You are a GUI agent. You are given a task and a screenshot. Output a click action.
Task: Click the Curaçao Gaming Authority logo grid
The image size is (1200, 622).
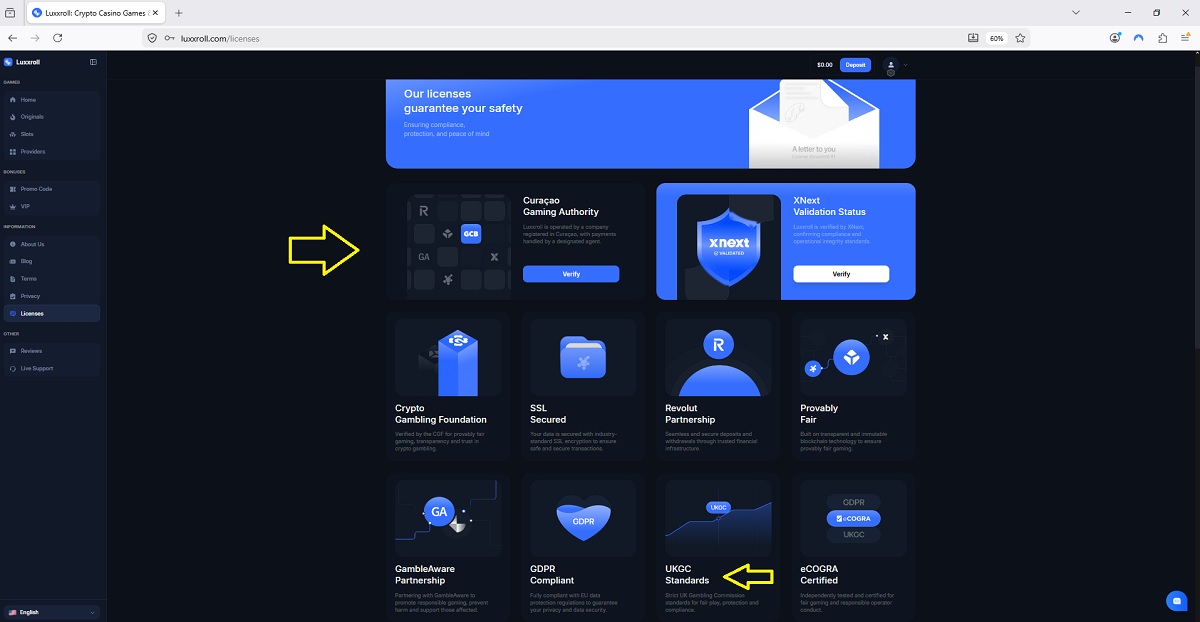pos(459,246)
